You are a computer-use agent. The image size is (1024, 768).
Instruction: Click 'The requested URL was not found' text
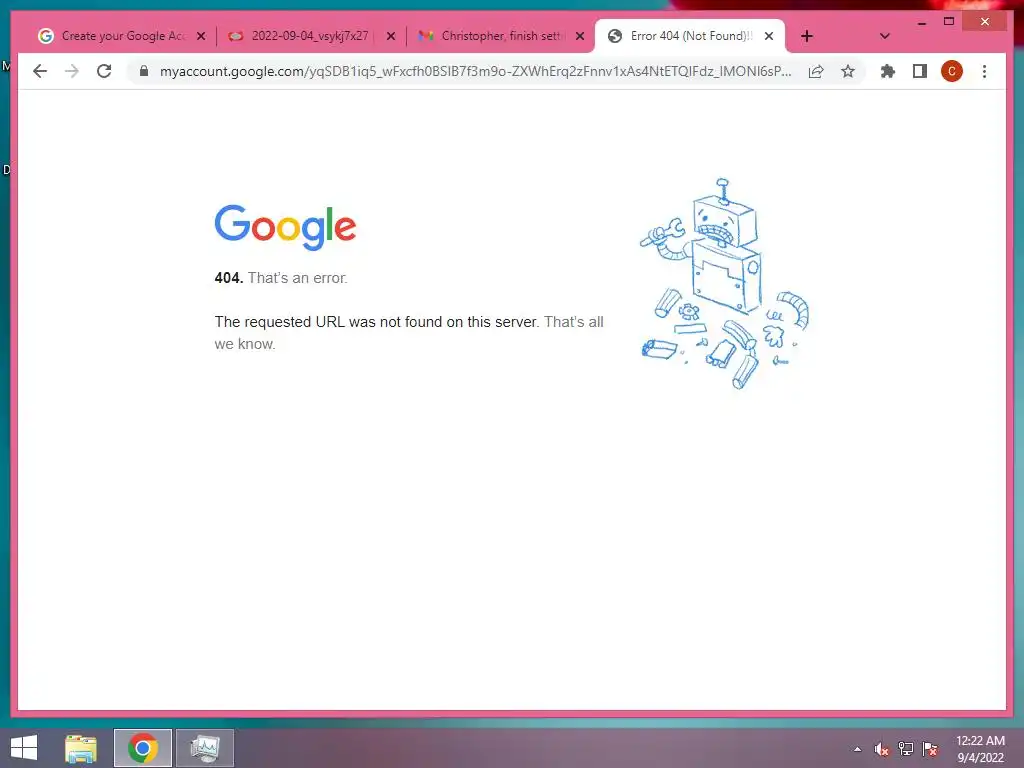[x=376, y=322]
